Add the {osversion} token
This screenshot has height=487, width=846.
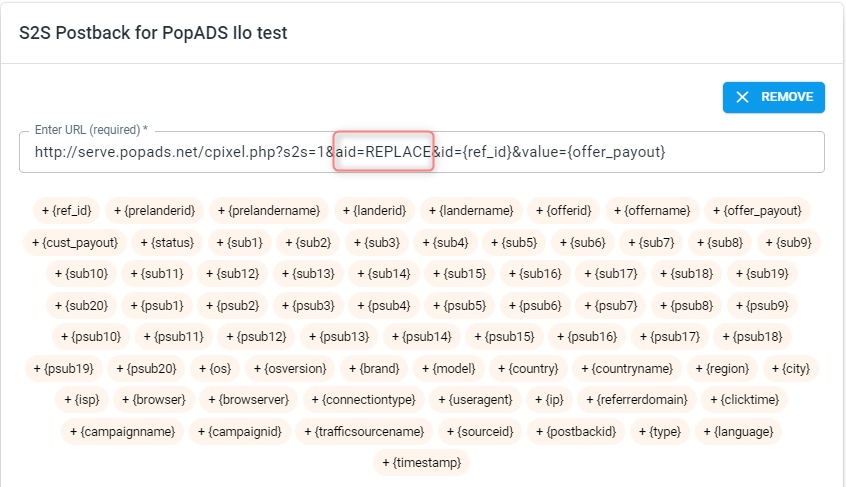coord(290,369)
